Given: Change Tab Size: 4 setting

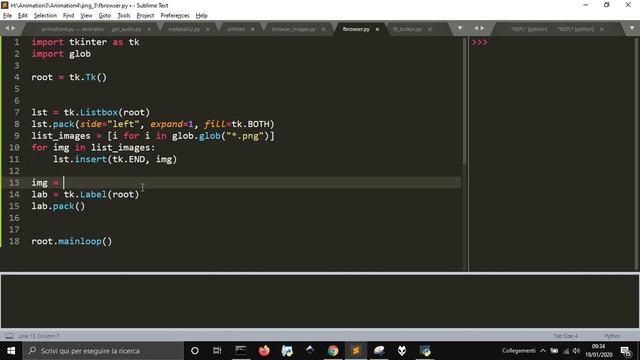Looking at the screenshot, I should point(565,336).
